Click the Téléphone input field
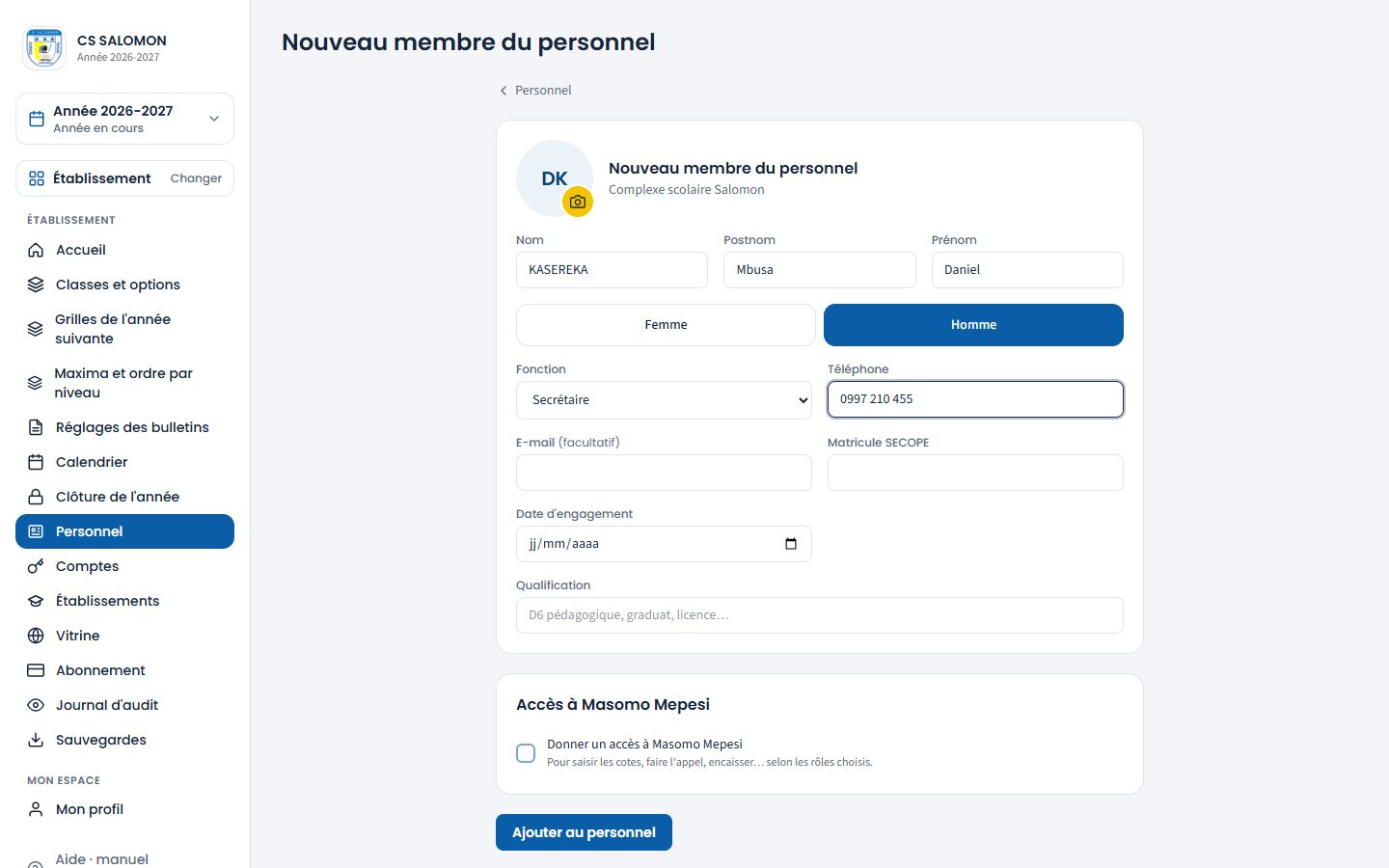1389x868 pixels. pyautogui.click(x=975, y=399)
